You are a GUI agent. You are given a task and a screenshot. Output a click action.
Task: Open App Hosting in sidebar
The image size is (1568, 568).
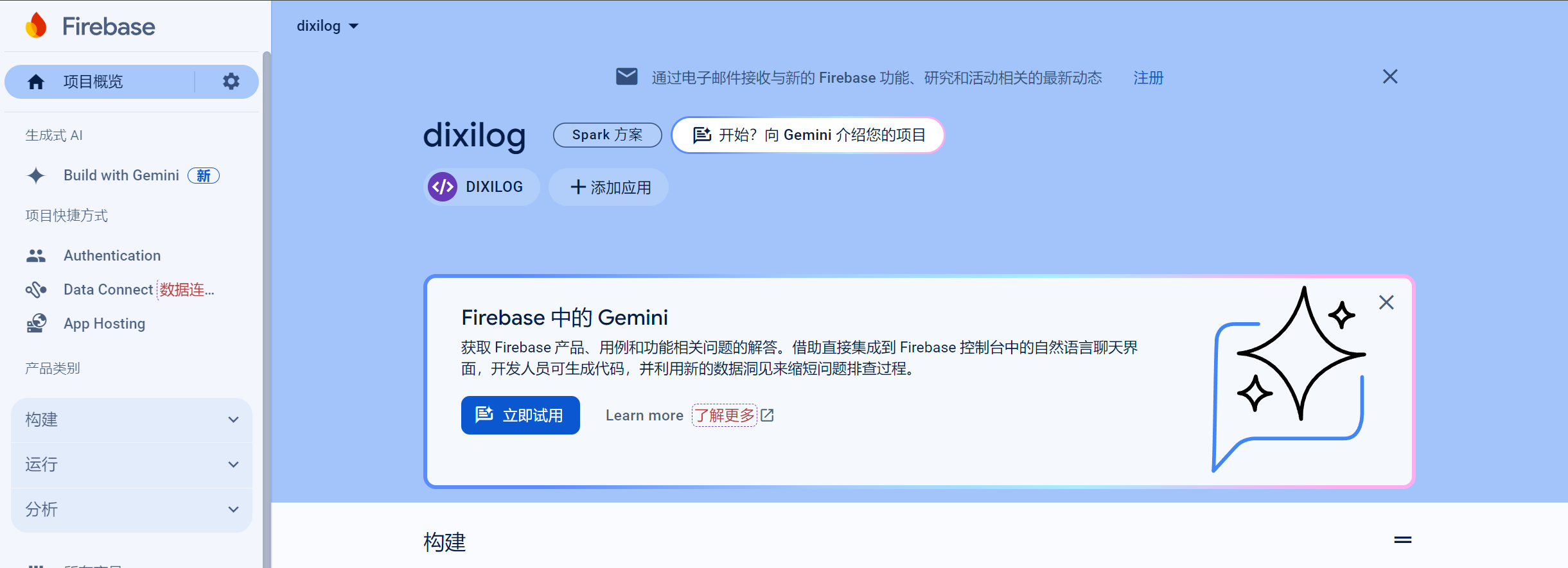[x=104, y=323]
